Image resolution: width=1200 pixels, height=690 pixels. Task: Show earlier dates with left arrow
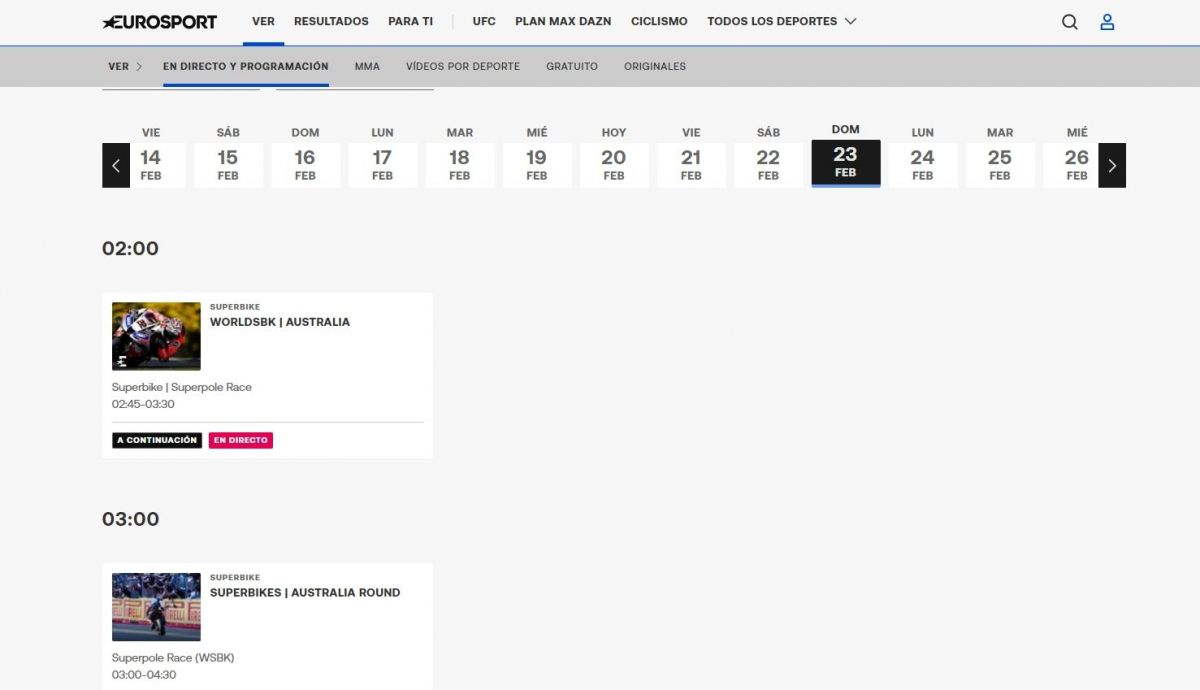116,166
